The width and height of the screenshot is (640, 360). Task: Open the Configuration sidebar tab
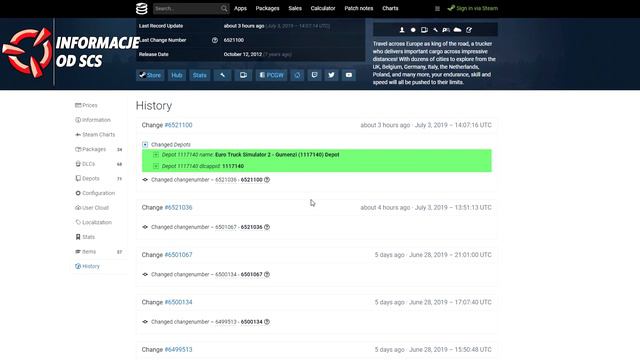95,193
